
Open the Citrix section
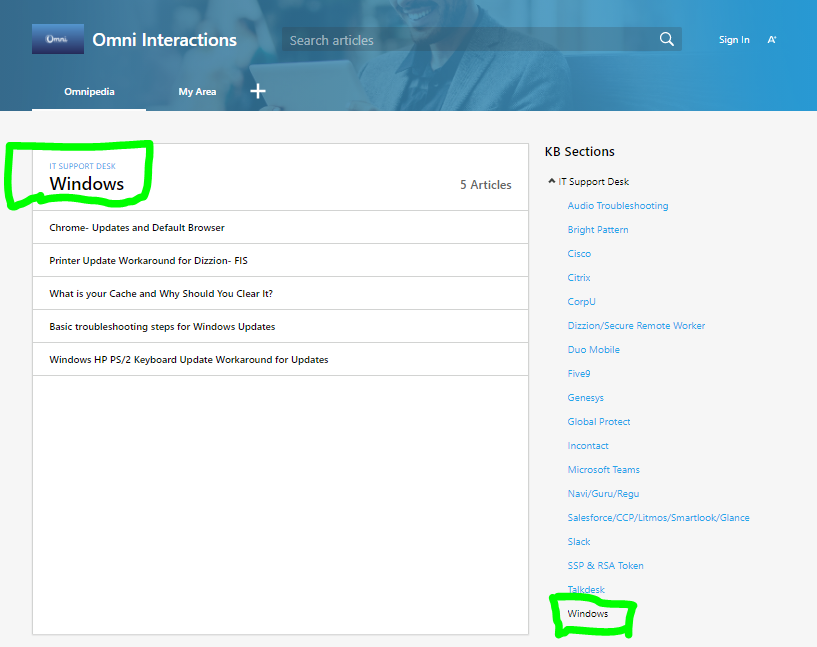coord(579,277)
